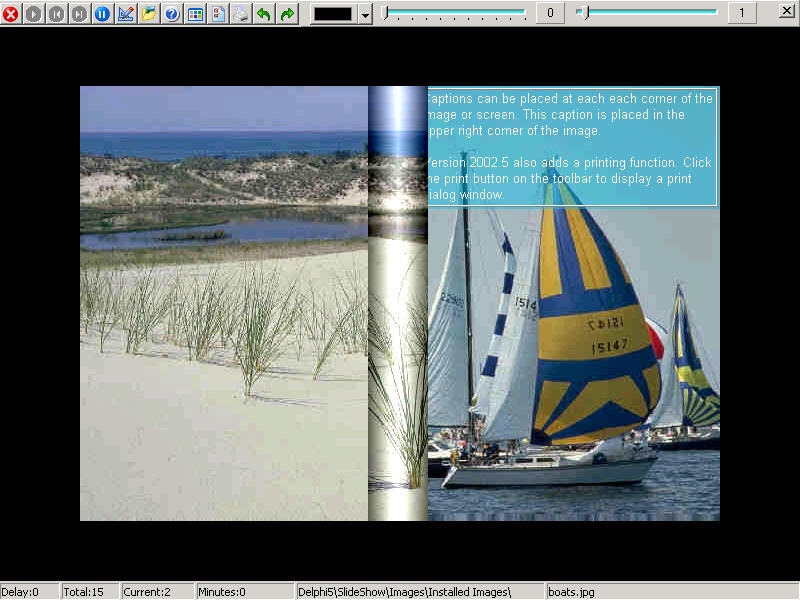
Task: Click the red X stop button
Action: pyautogui.click(x=11, y=13)
